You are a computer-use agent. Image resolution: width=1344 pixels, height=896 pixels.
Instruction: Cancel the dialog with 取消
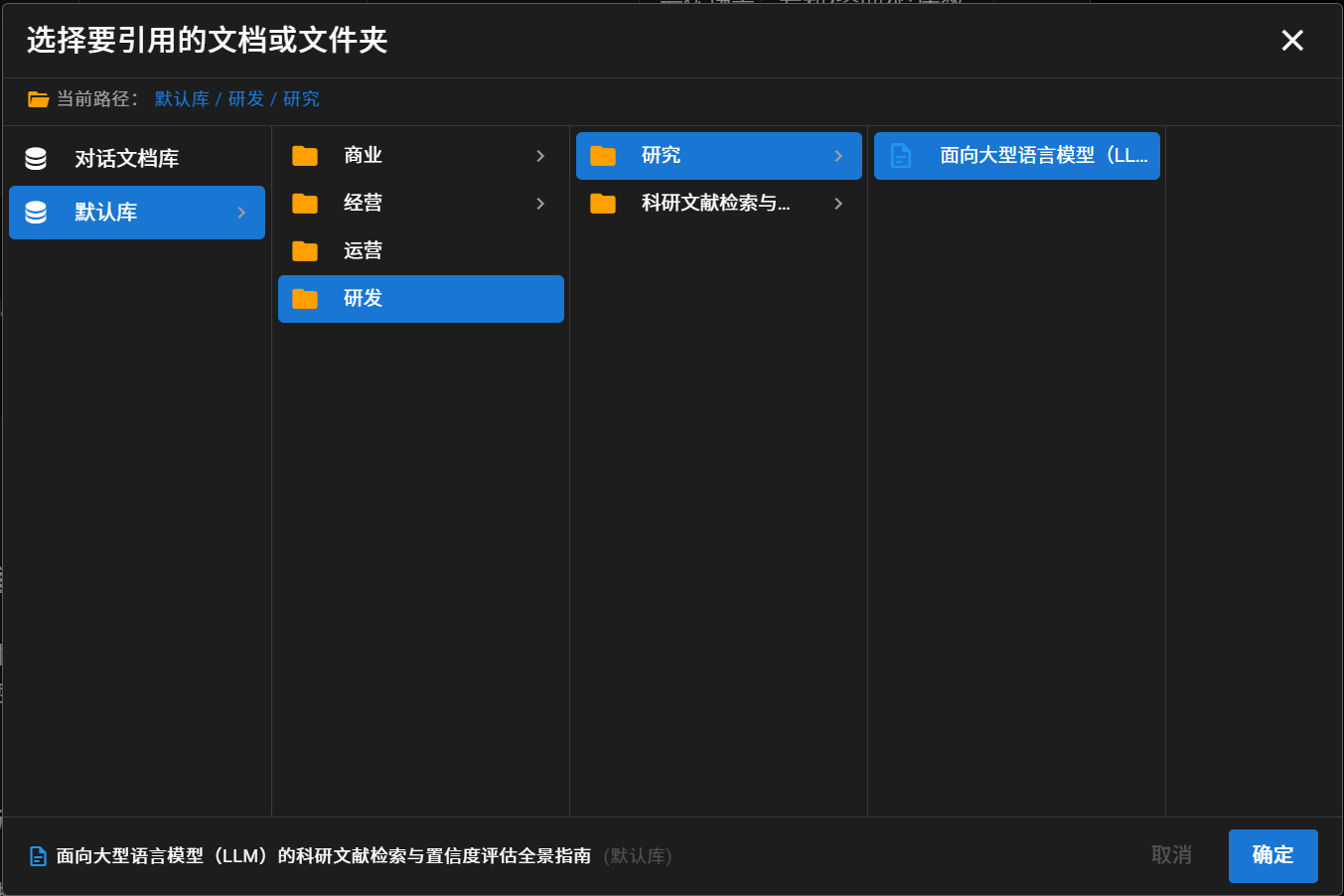[1171, 855]
